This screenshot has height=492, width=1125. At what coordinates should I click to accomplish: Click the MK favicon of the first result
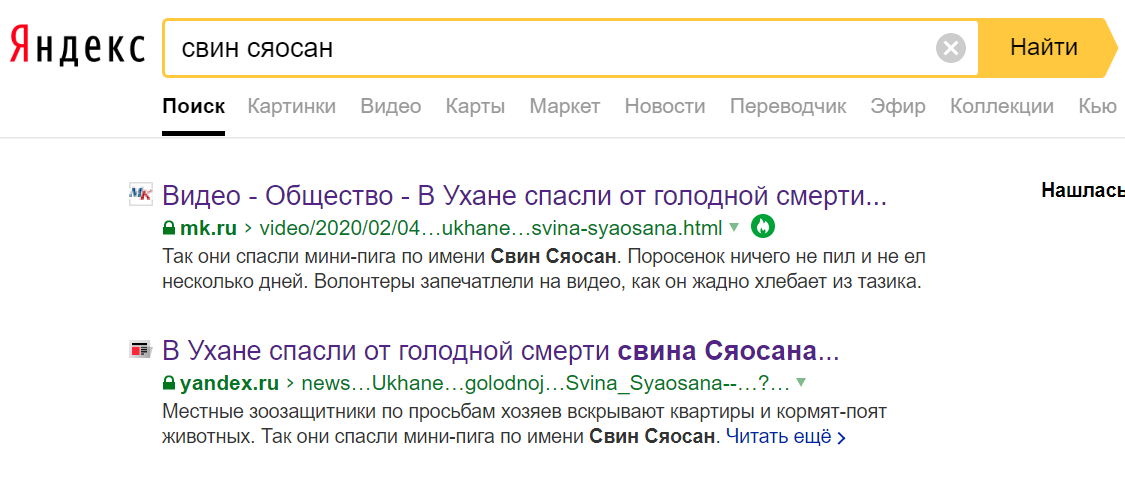[x=141, y=194]
